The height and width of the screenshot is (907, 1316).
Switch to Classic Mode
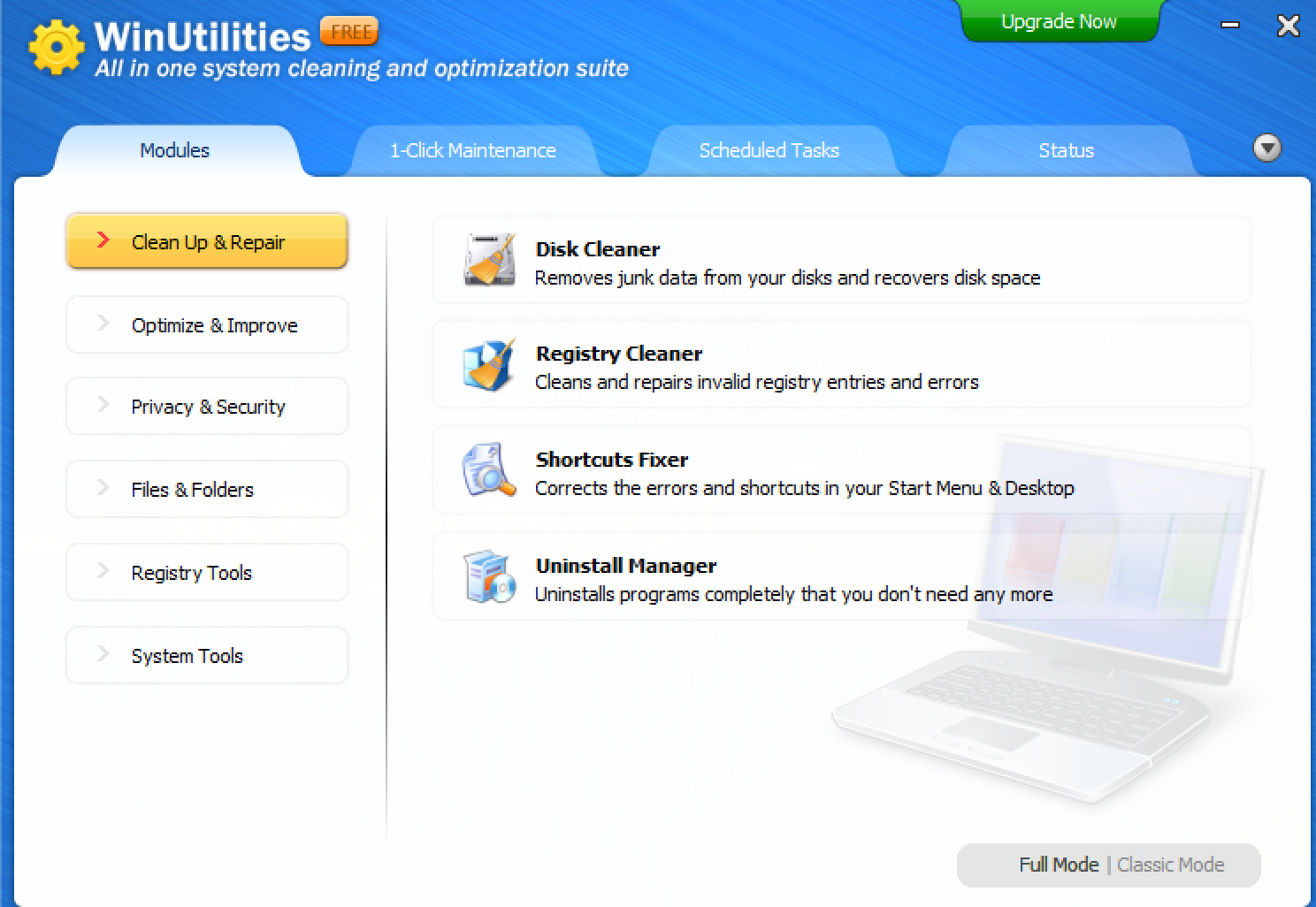pyautogui.click(x=1170, y=865)
